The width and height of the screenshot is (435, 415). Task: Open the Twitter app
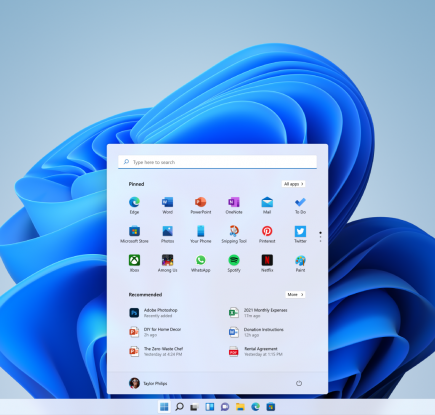[x=300, y=234]
